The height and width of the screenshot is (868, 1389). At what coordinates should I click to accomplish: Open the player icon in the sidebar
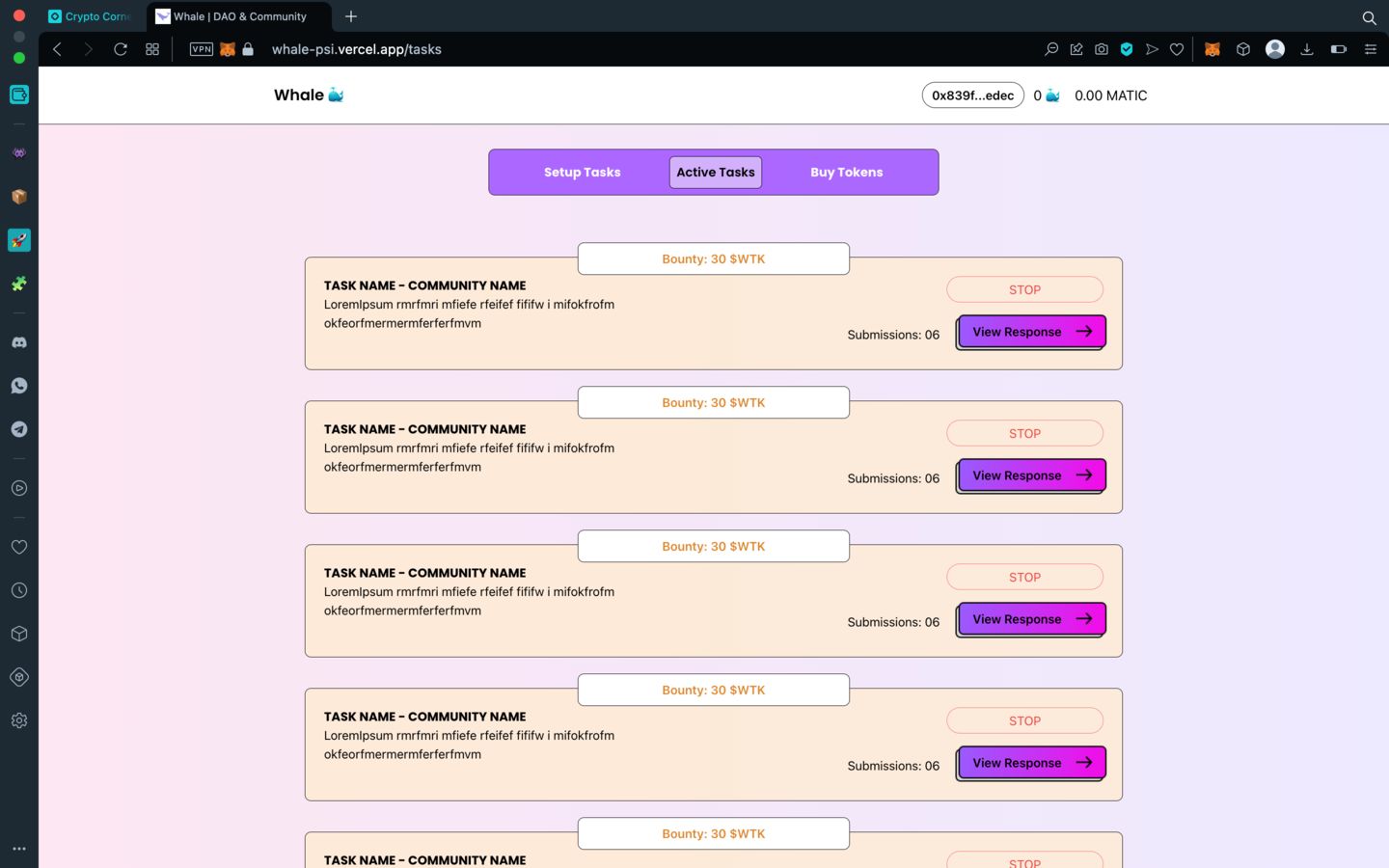click(x=19, y=488)
